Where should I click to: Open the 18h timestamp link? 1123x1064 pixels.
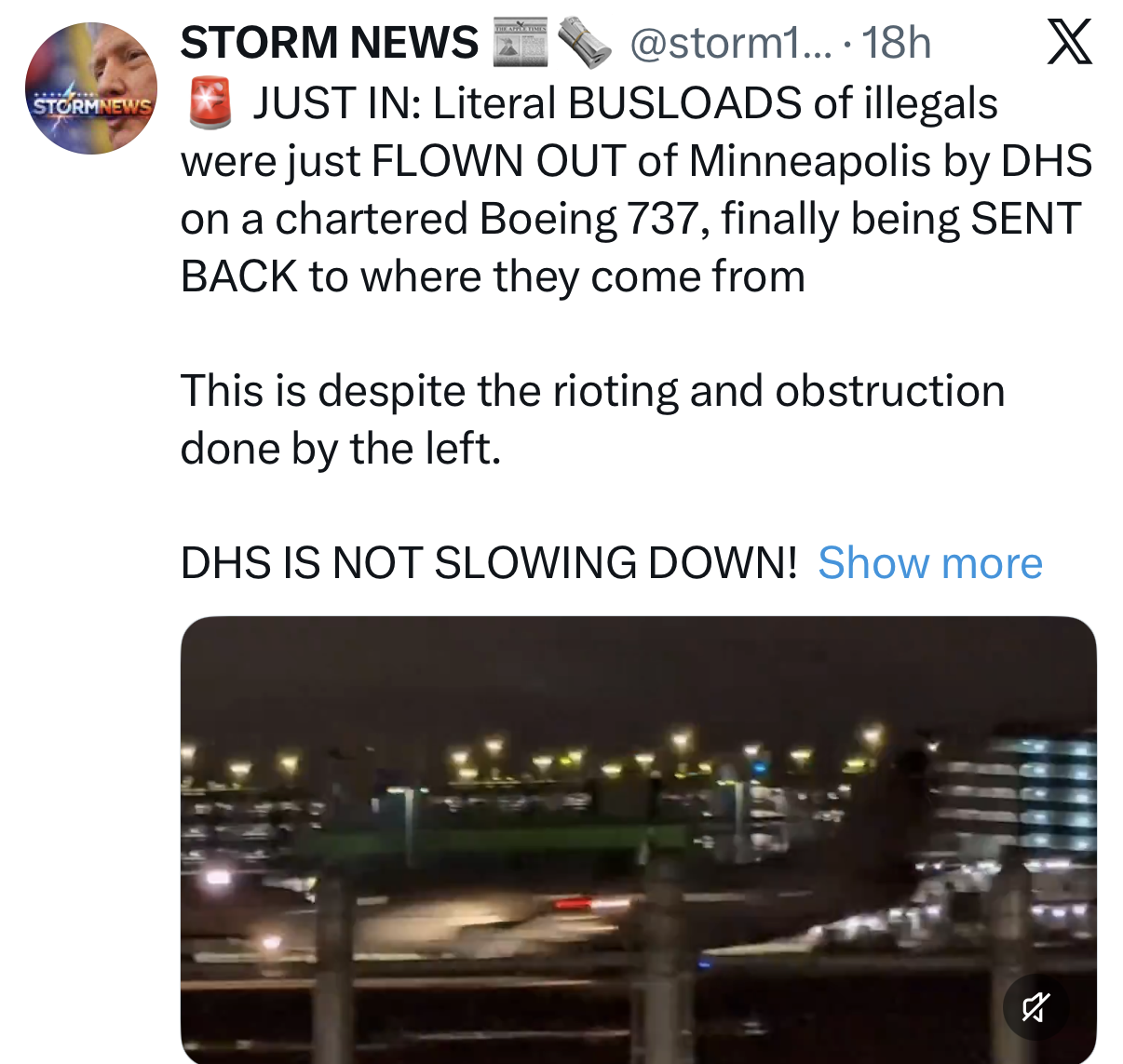pos(896,43)
